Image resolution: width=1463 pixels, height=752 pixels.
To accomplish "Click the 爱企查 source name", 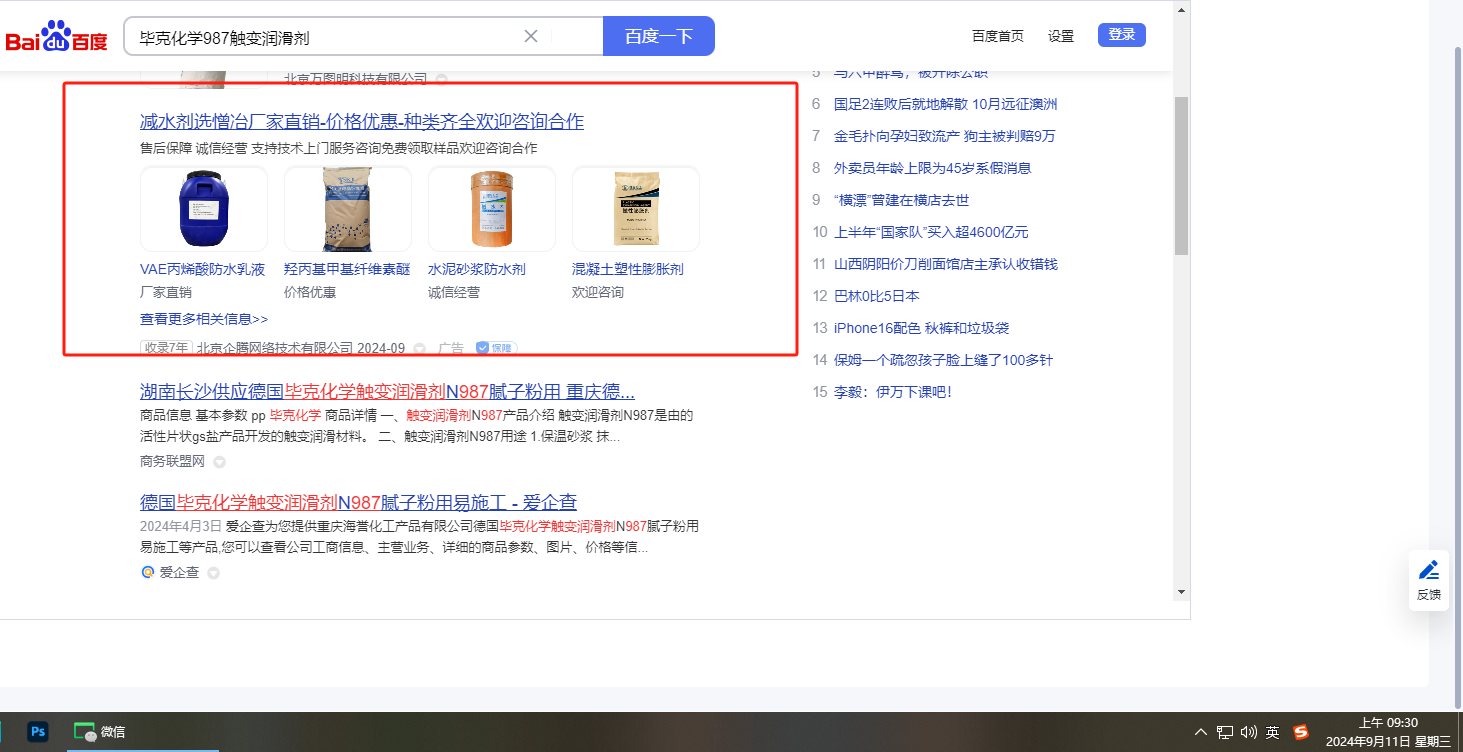I will (x=179, y=573).
